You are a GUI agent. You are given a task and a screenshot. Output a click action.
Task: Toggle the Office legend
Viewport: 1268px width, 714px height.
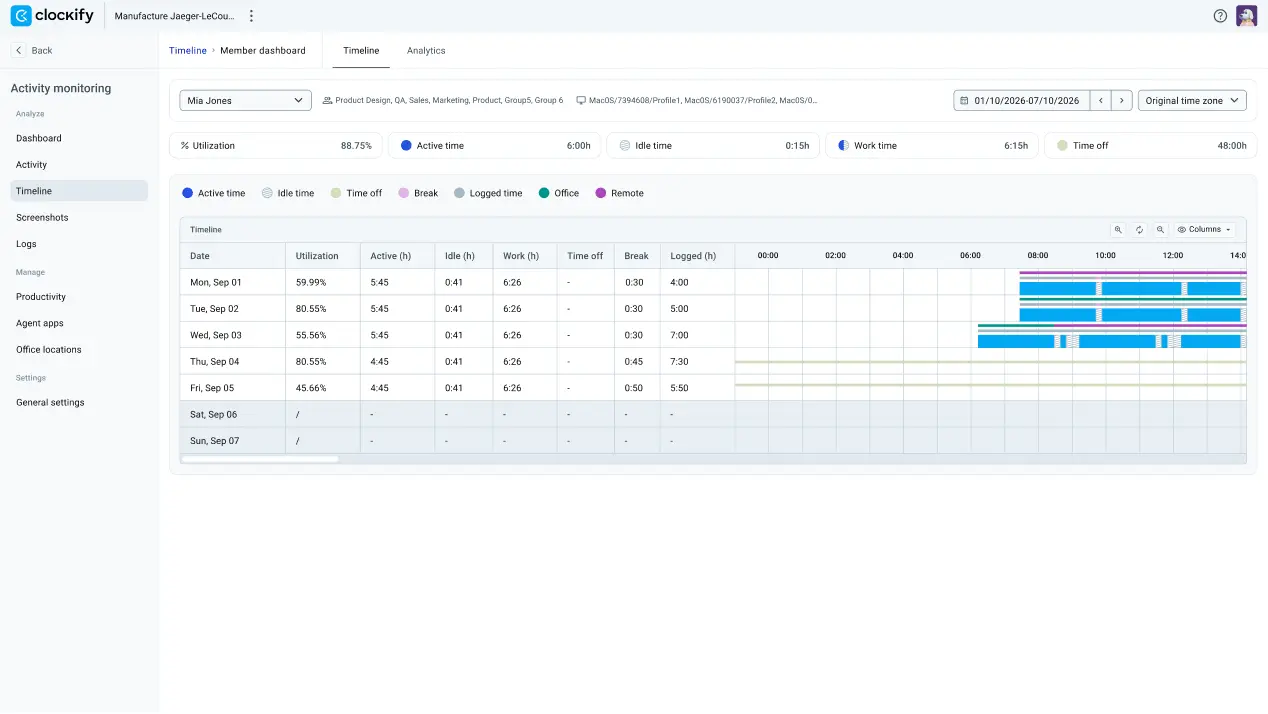558,193
